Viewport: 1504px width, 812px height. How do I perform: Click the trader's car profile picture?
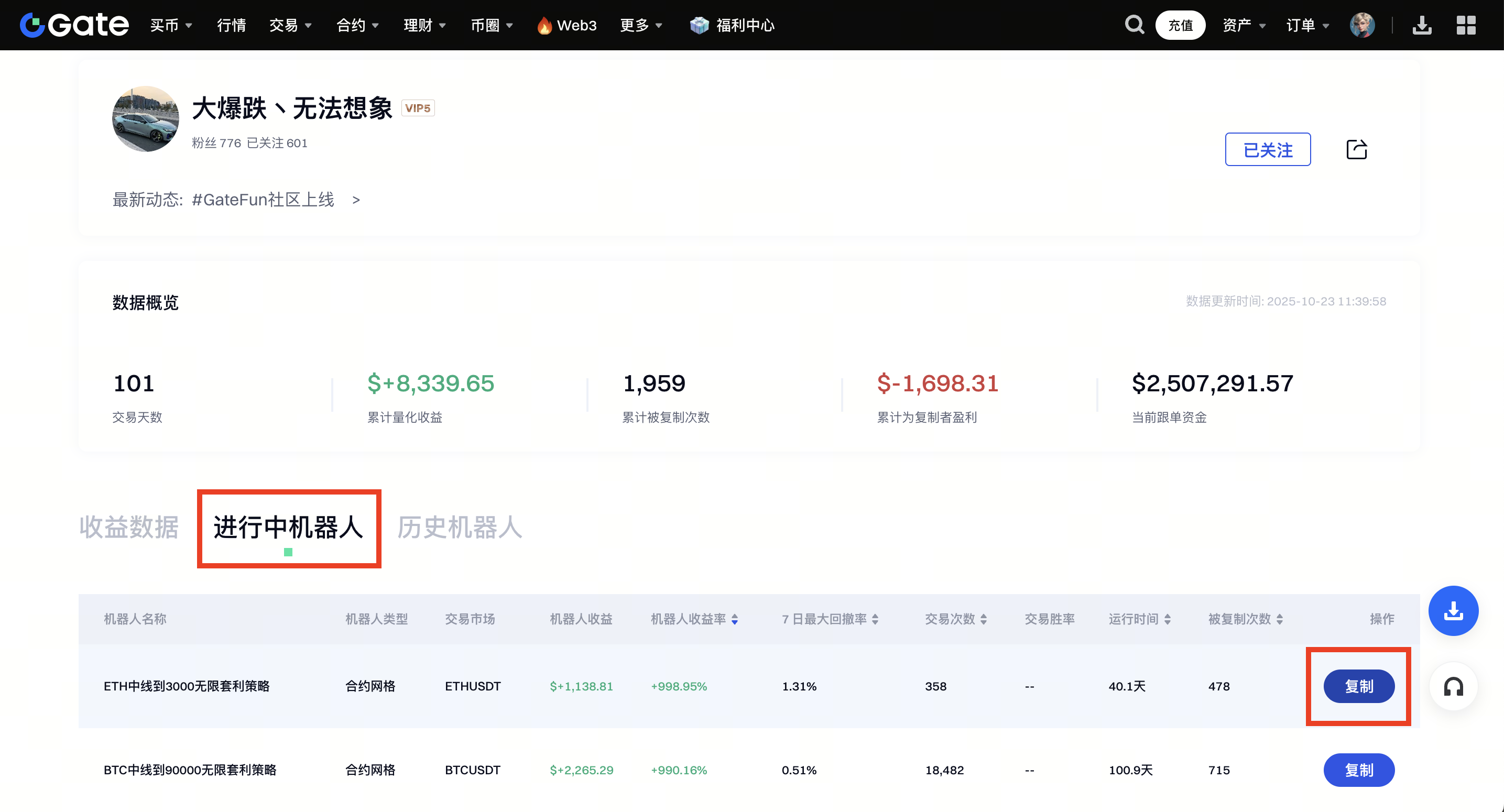[x=145, y=119]
